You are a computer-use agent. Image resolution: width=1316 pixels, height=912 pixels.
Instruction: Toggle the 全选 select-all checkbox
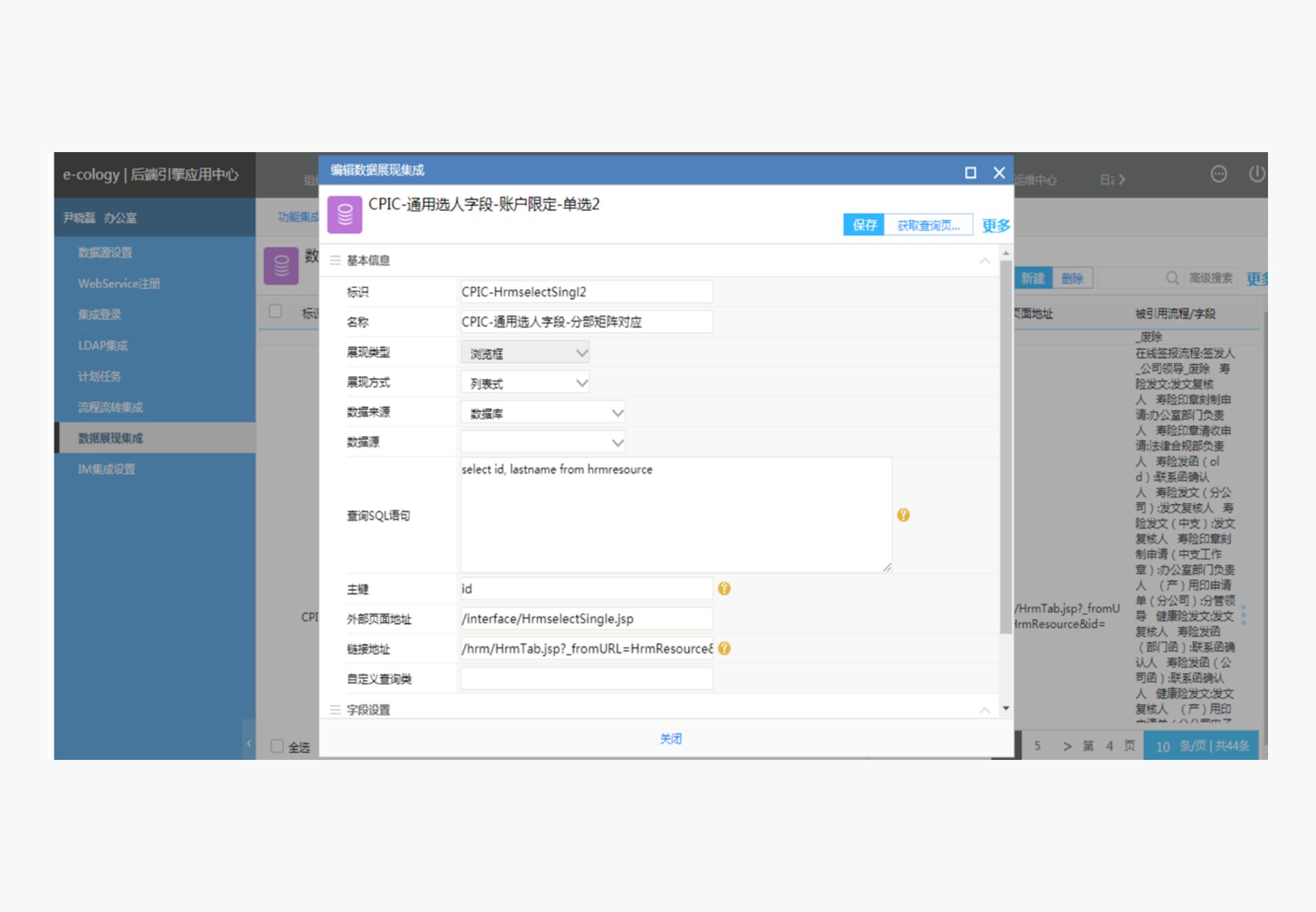tap(277, 745)
